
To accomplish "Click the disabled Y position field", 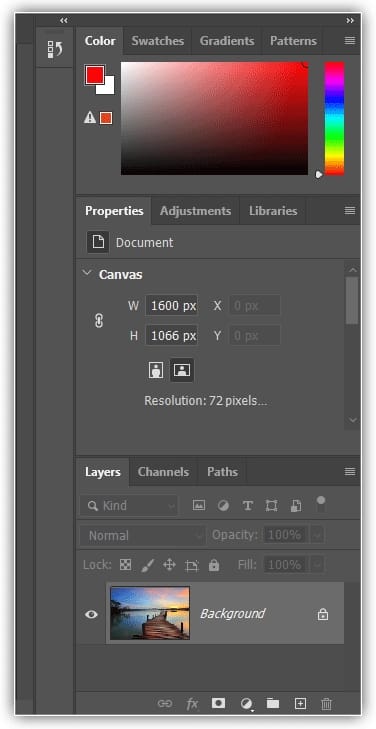I will coord(255,335).
